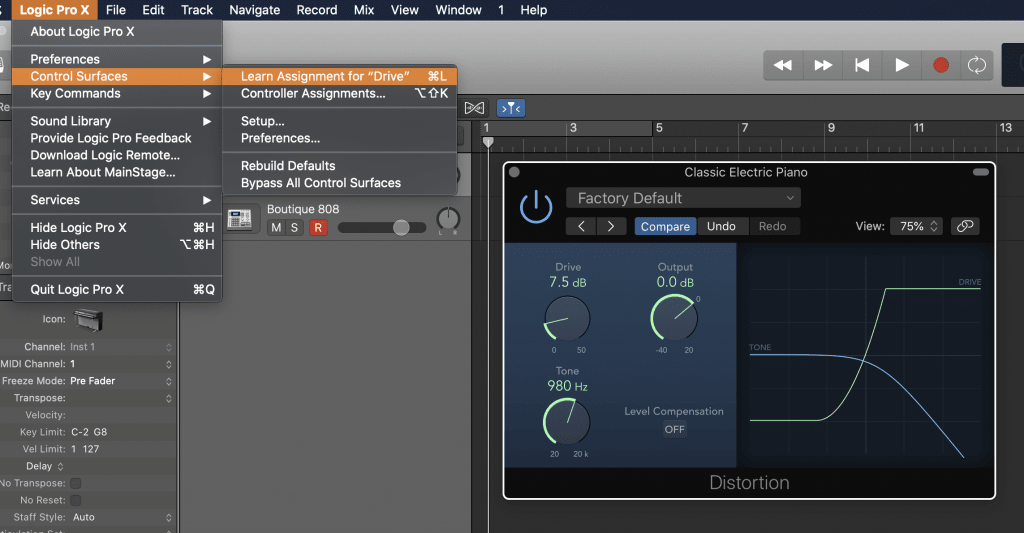Viewport: 1024px width, 533px height.
Task: Solo the Boutique 808 track
Action: (295, 227)
